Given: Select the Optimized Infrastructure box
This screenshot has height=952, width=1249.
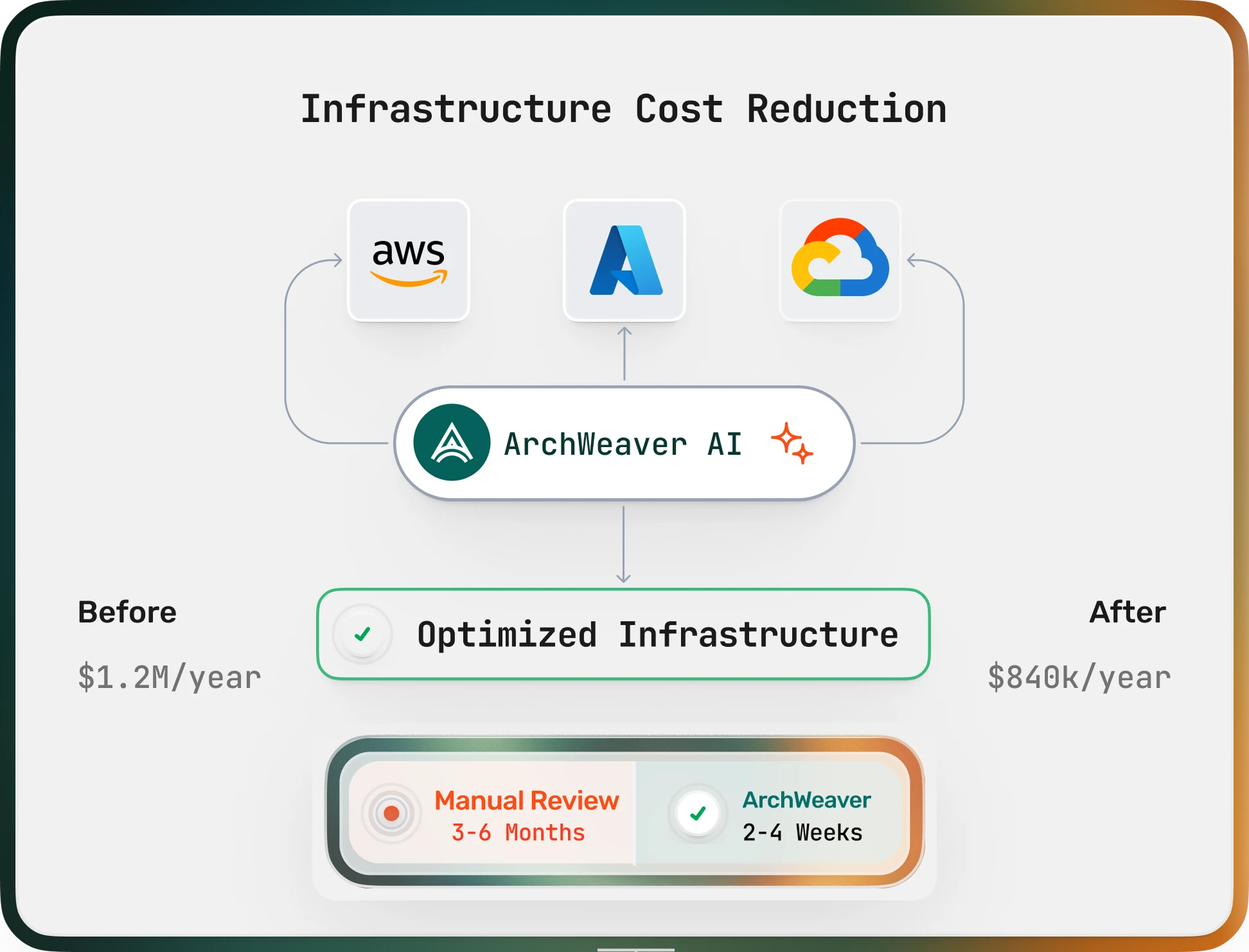Looking at the screenshot, I should 623,634.
